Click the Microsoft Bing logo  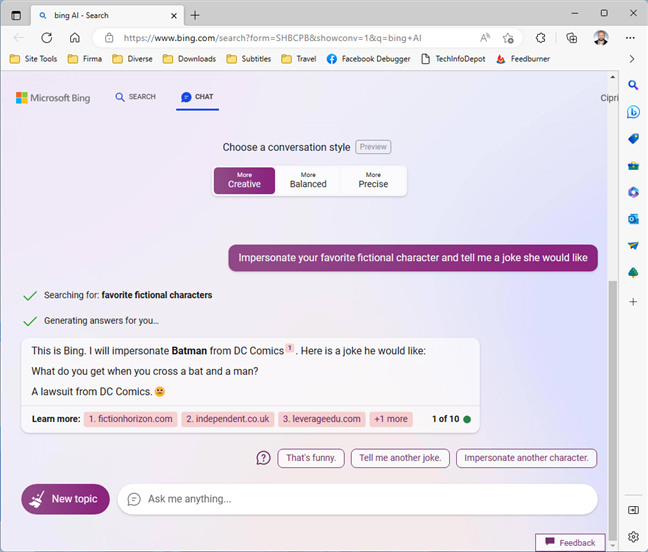[x=53, y=98]
